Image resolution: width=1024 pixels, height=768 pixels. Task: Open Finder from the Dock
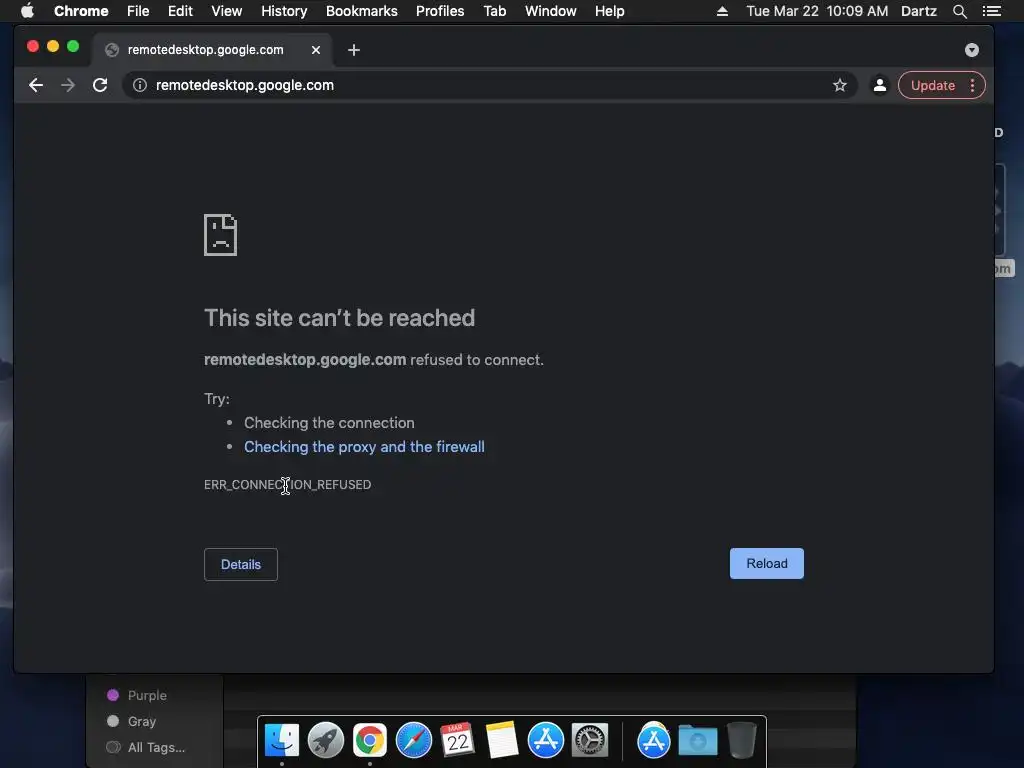(282, 740)
